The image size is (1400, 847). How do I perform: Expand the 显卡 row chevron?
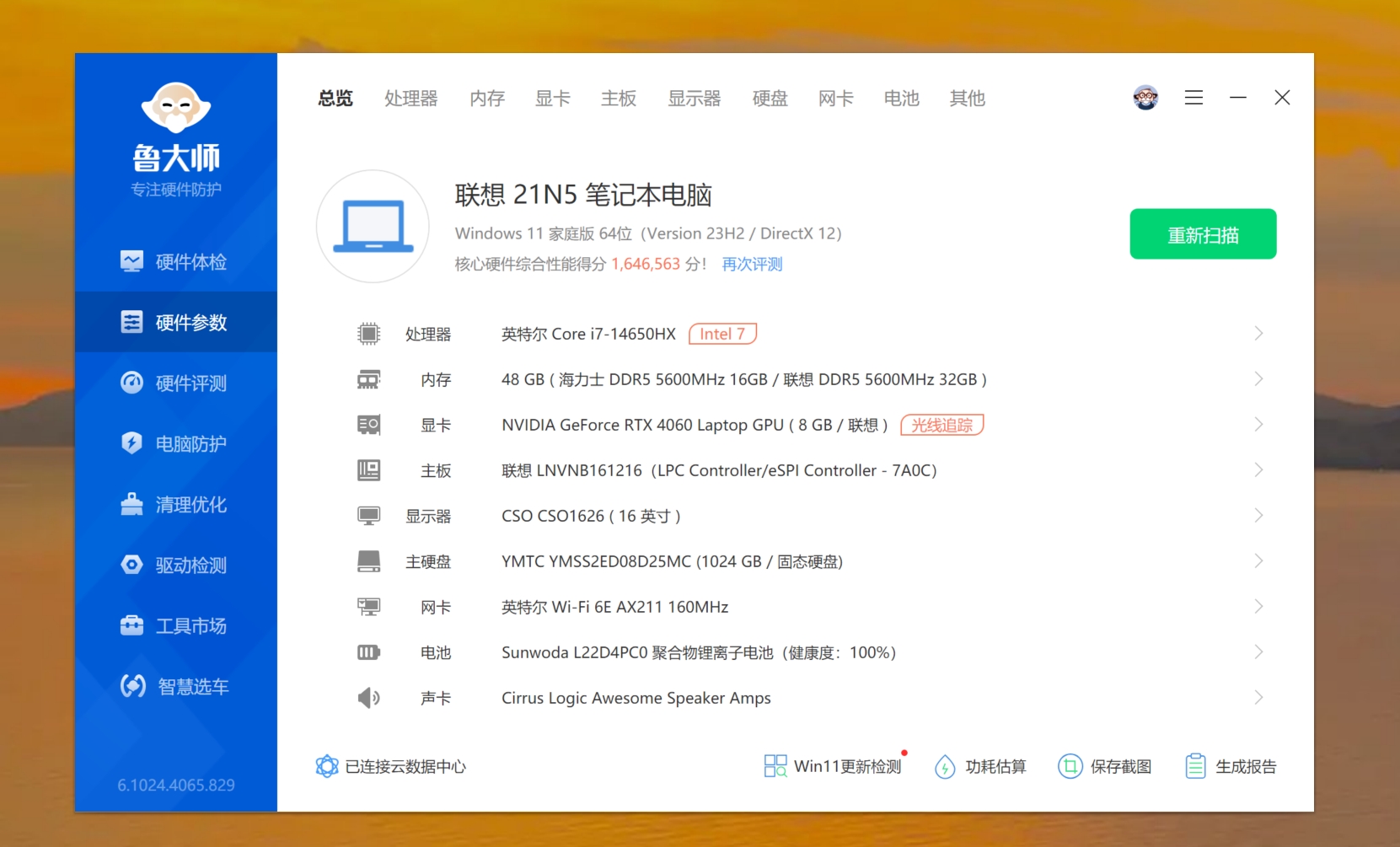tap(1258, 425)
